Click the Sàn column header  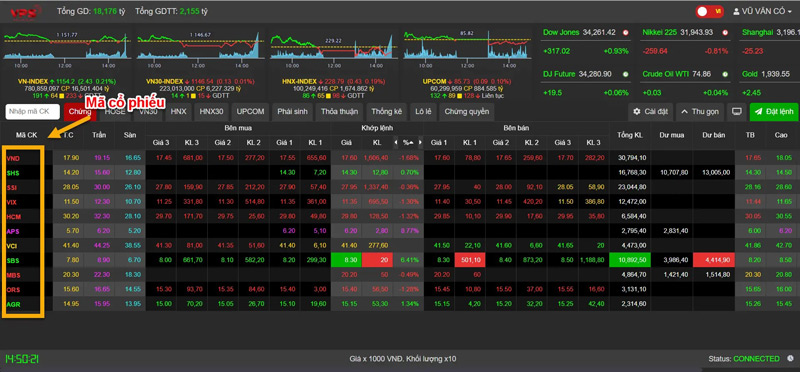[130, 135]
